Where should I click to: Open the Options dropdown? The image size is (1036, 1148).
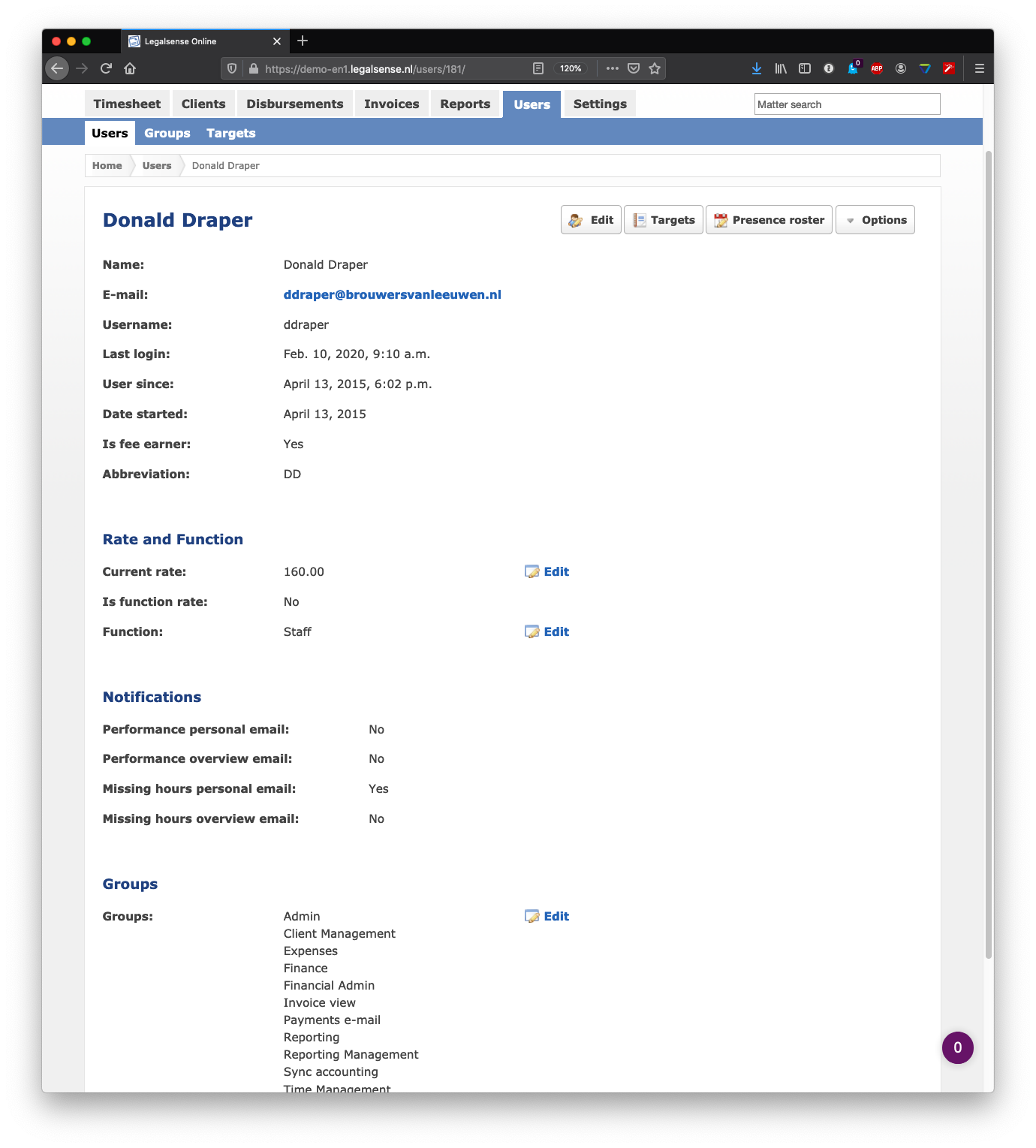pos(875,219)
